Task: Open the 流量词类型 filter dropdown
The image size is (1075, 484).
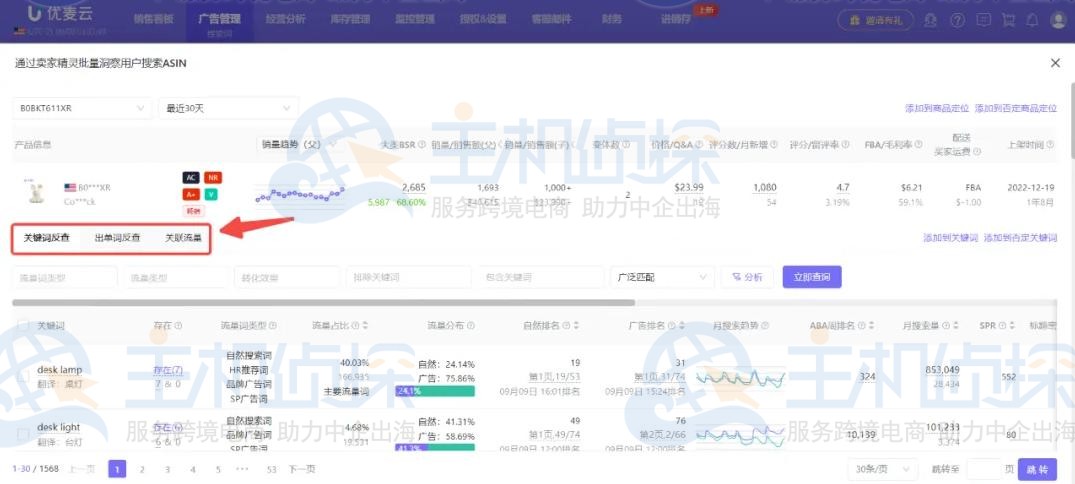Action: (x=65, y=277)
